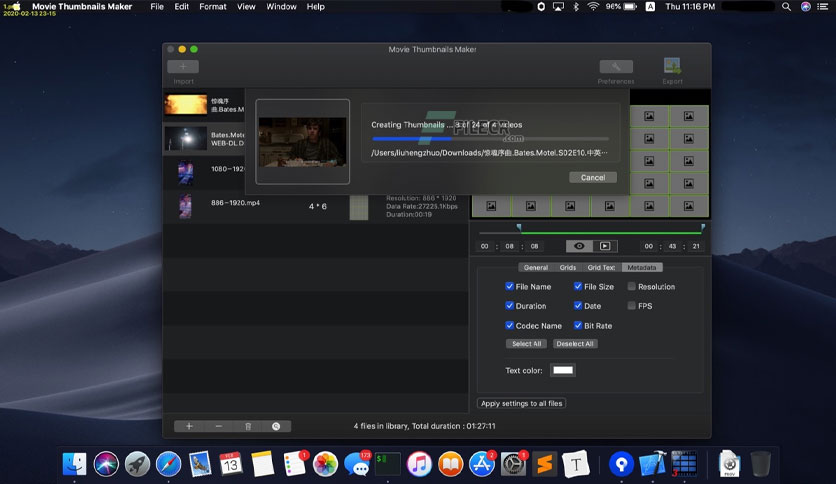Click the Data Rate:27225.1Kbps text
Image resolution: width=836 pixels, height=484 pixels.
click(x=422, y=206)
